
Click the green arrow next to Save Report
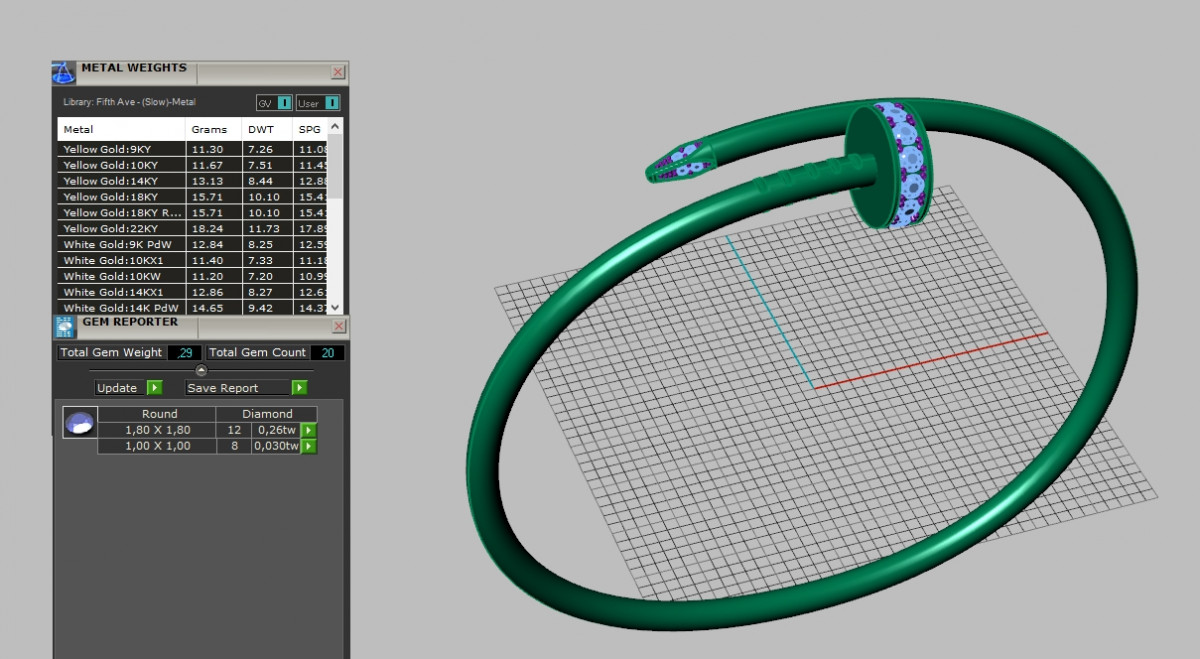pyautogui.click(x=299, y=388)
